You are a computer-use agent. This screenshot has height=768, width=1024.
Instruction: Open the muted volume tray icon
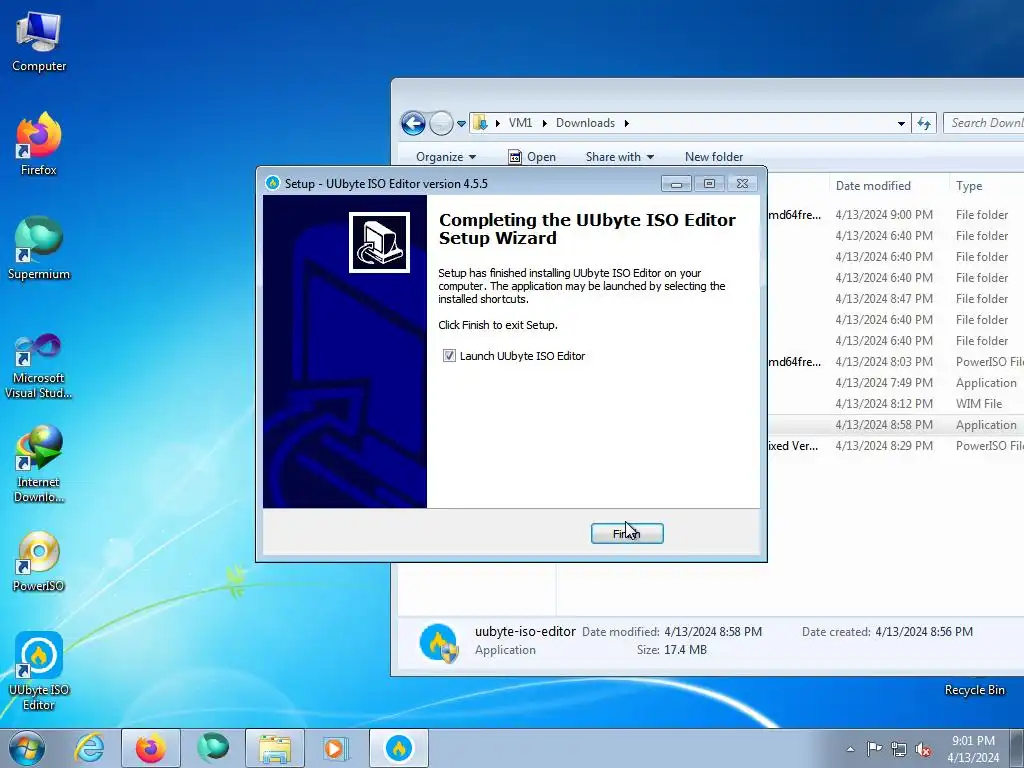pos(923,749)
